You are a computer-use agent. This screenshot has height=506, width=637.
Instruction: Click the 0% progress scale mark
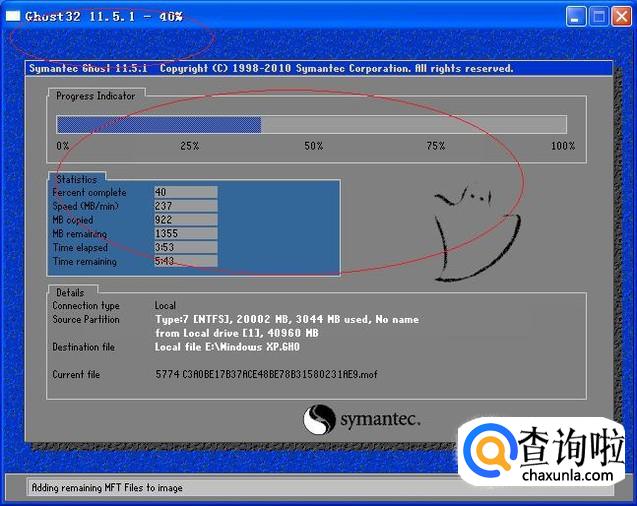tap(63, 146)
